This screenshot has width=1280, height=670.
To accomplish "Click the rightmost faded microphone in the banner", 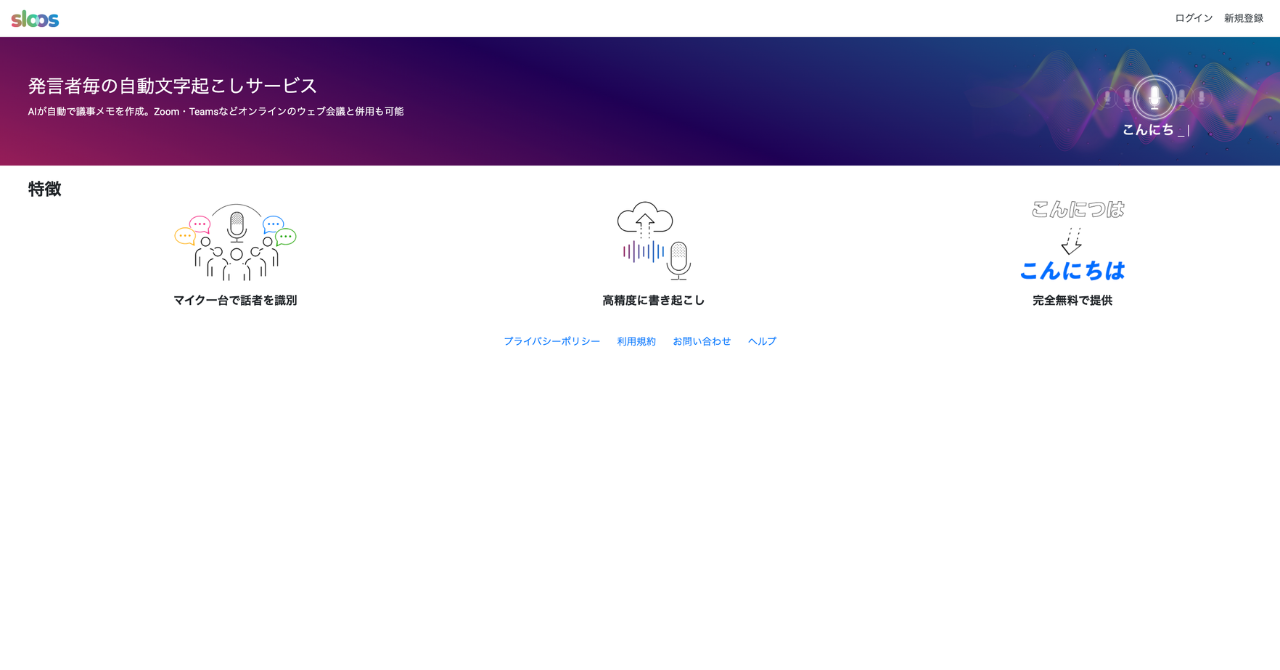I will pyautogui.click(x=1202, y=97).
